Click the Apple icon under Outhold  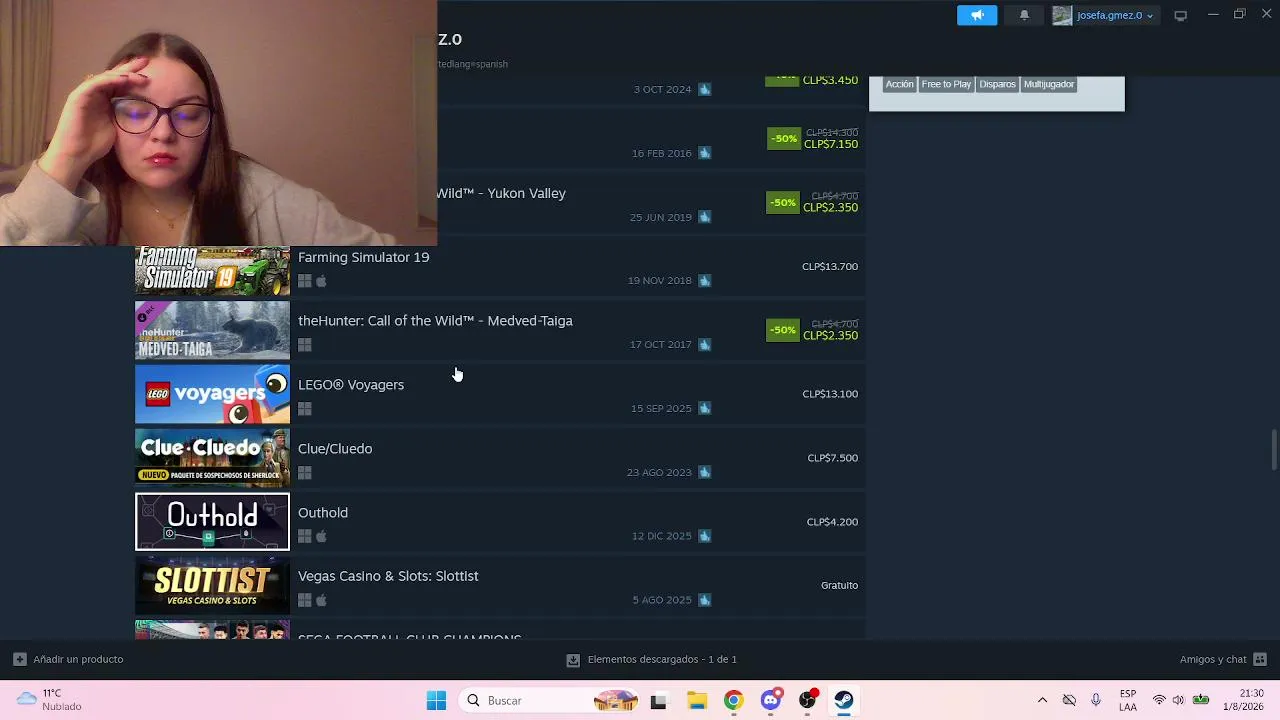[321, 537]
